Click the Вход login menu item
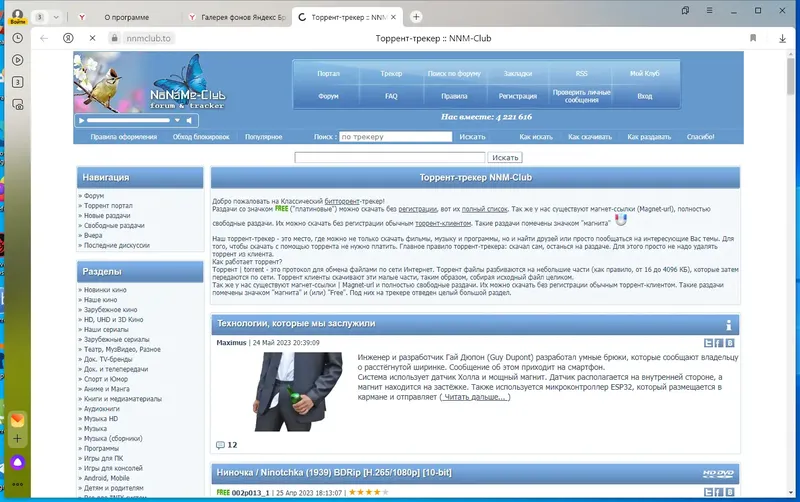Viewport: 800px width, 502px height. click(x=644, y=96)
